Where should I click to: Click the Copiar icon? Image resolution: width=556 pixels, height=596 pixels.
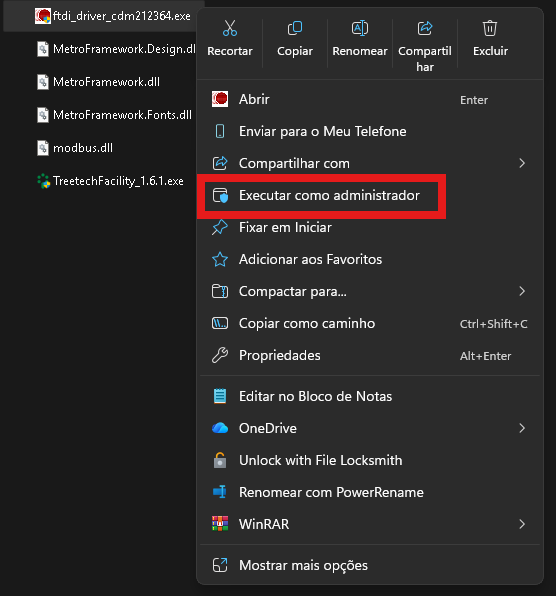point(295,28)
